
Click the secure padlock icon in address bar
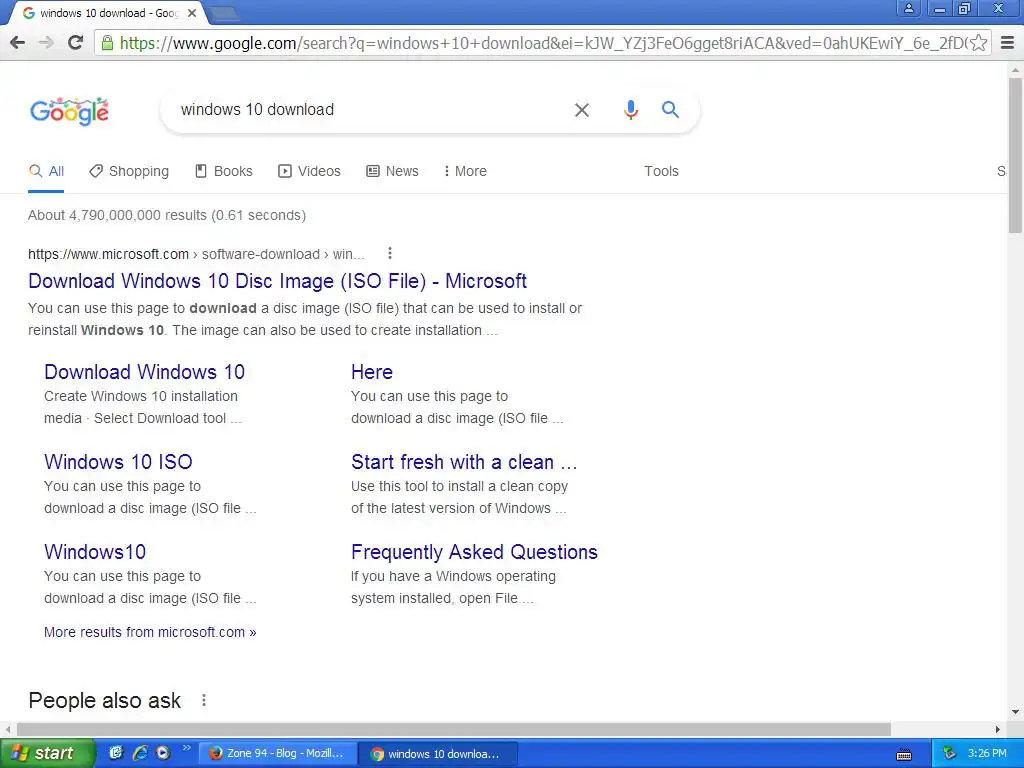click(107, 43)
